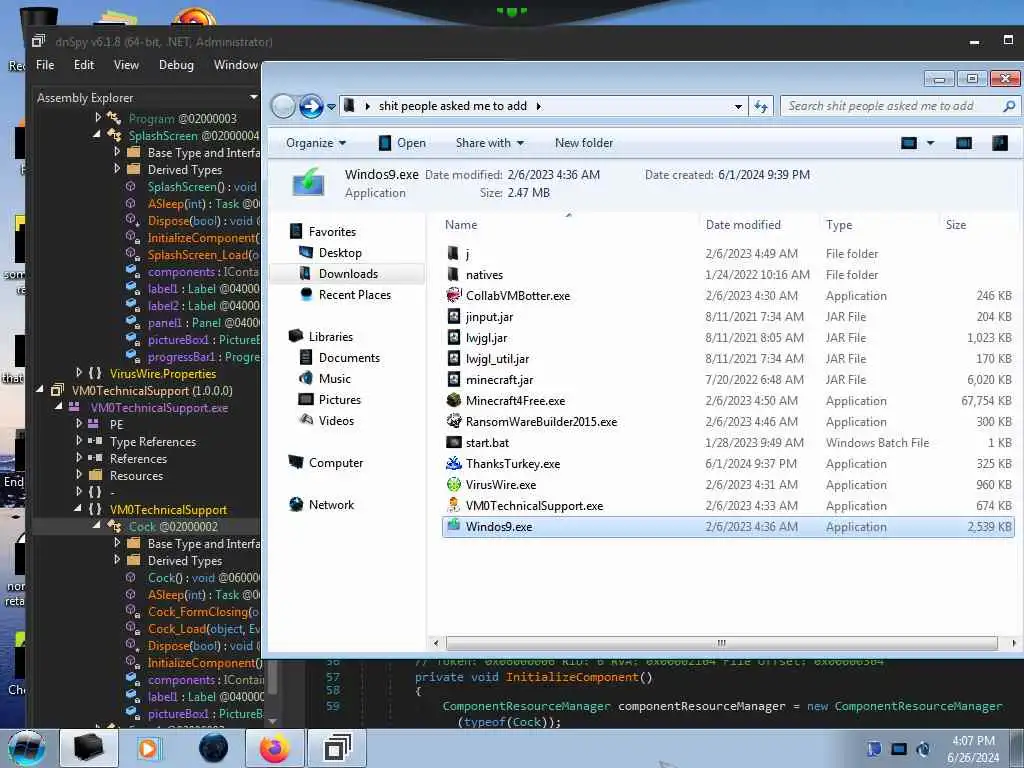Open Firefox from the taskbar
The image size is (1024, 768).
274,748
